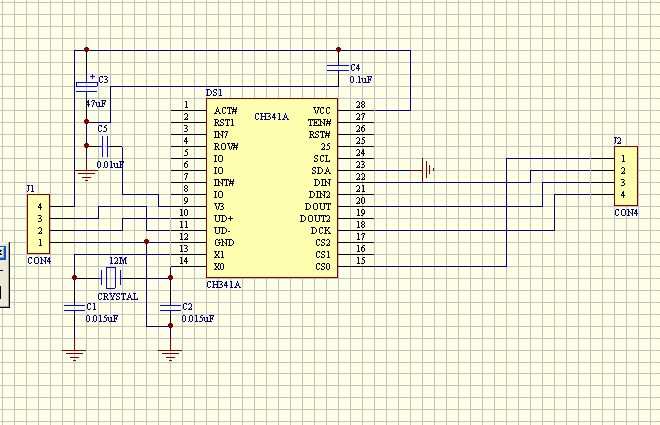Click the J2 designator text
Viewport: 660px width, 425px height.
pyautogui.click(x=618, y=141)
